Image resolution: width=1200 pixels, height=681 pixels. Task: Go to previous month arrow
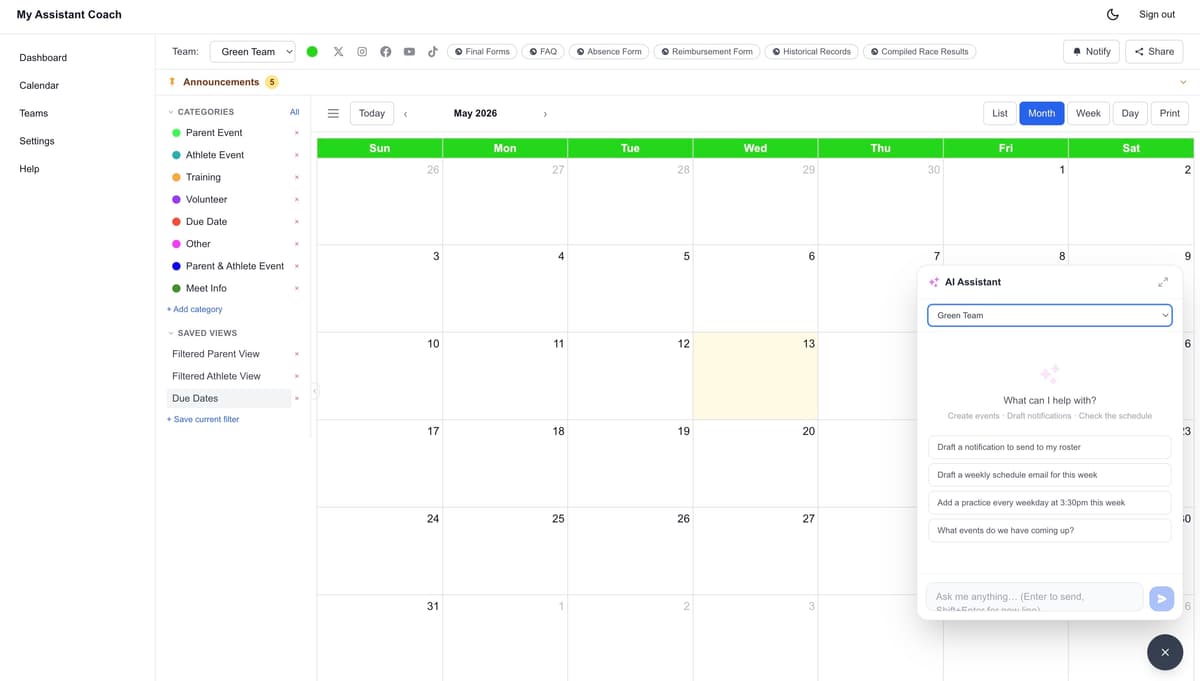(x=405, y=114)
